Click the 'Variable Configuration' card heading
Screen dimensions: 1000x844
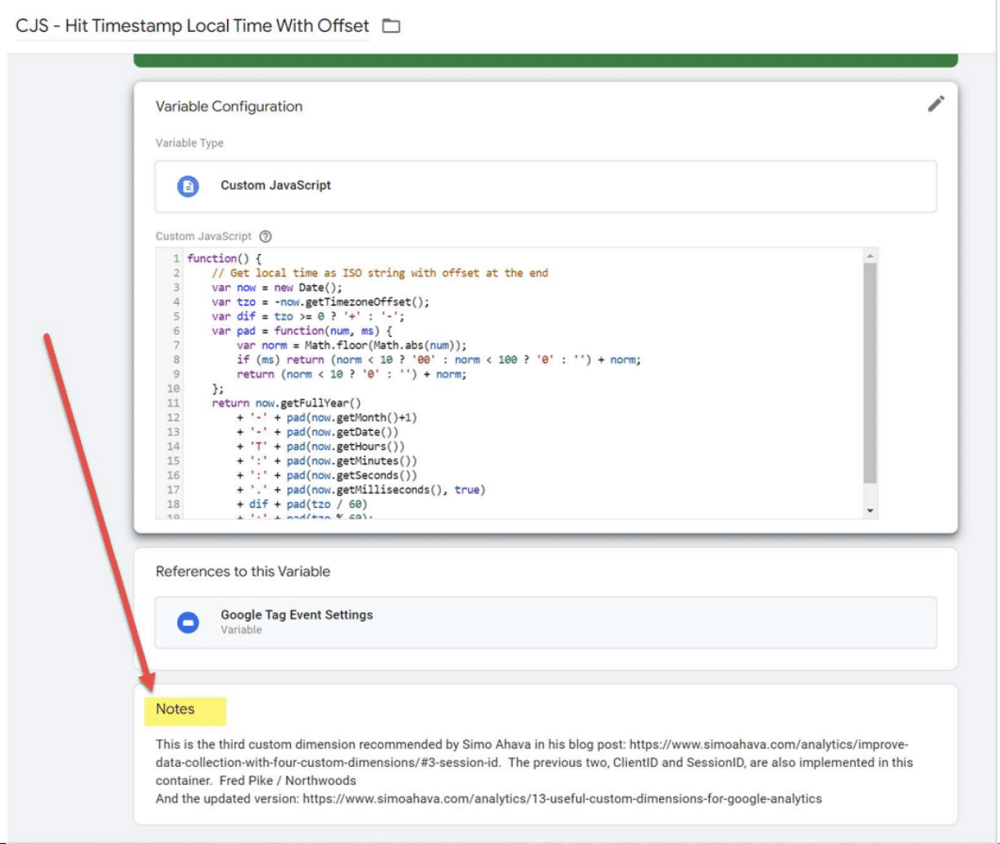[229, 106]
